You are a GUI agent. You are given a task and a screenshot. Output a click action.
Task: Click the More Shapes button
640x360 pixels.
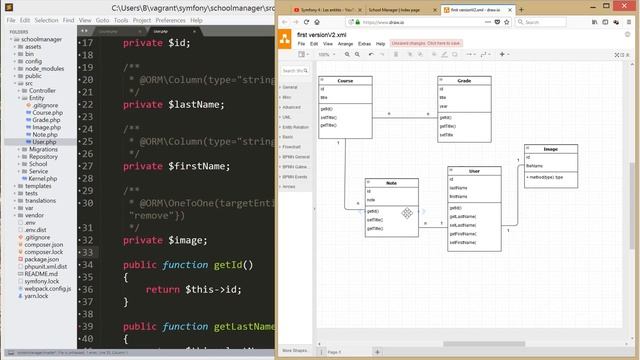click(x=295, y=351)
